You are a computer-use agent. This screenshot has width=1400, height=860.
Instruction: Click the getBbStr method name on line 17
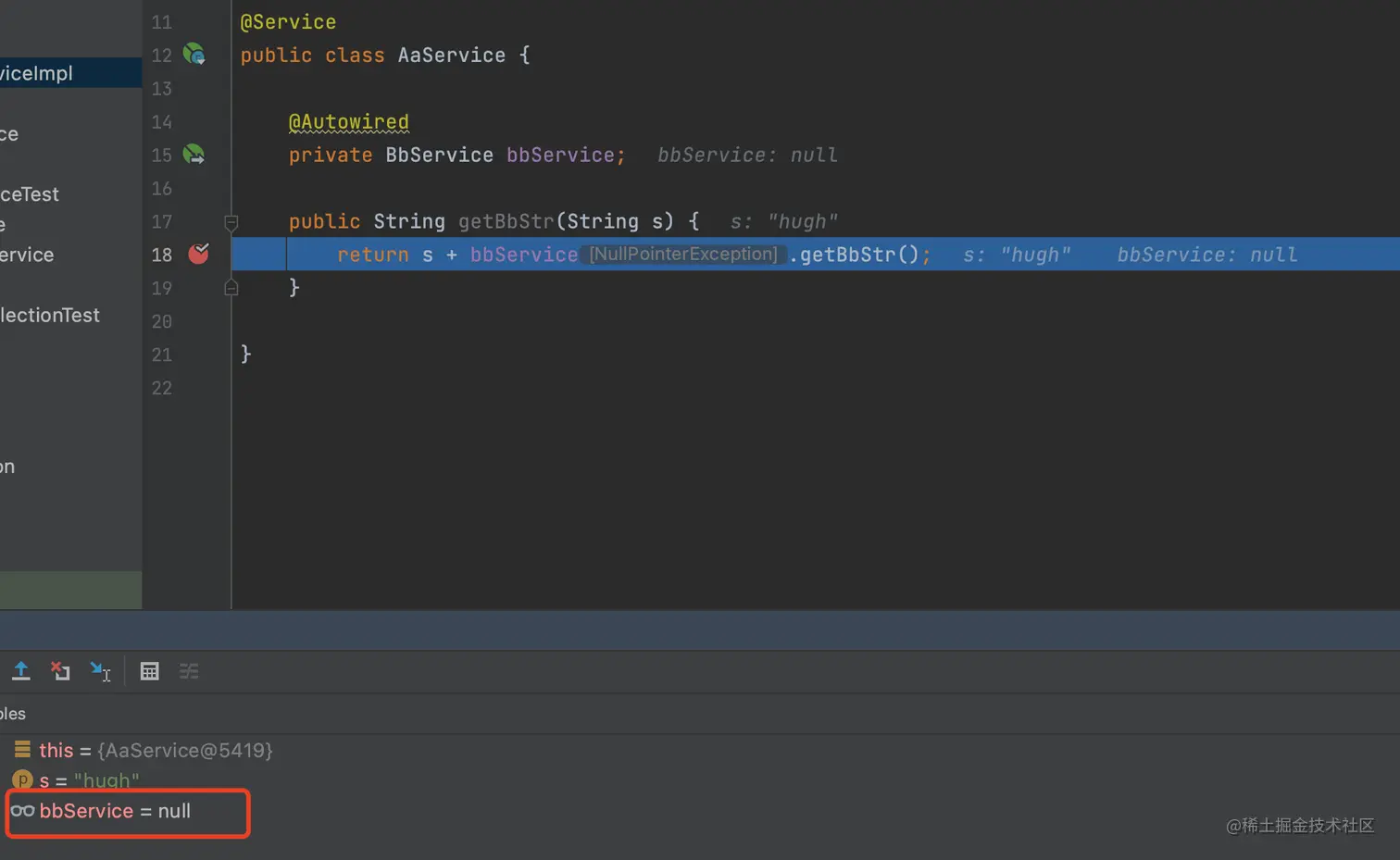pyautogui.click(x=506, y=222)
